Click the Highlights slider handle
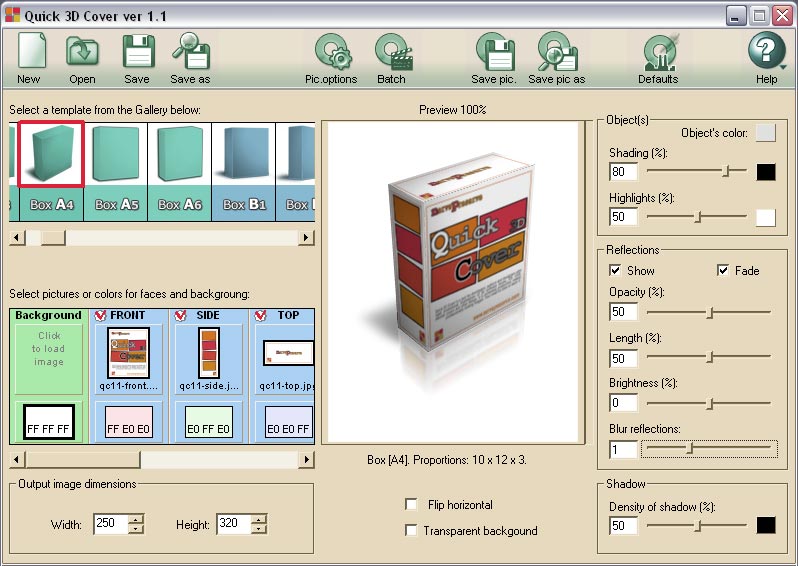The width and height of the screenshot is (798, 566). 698,217
